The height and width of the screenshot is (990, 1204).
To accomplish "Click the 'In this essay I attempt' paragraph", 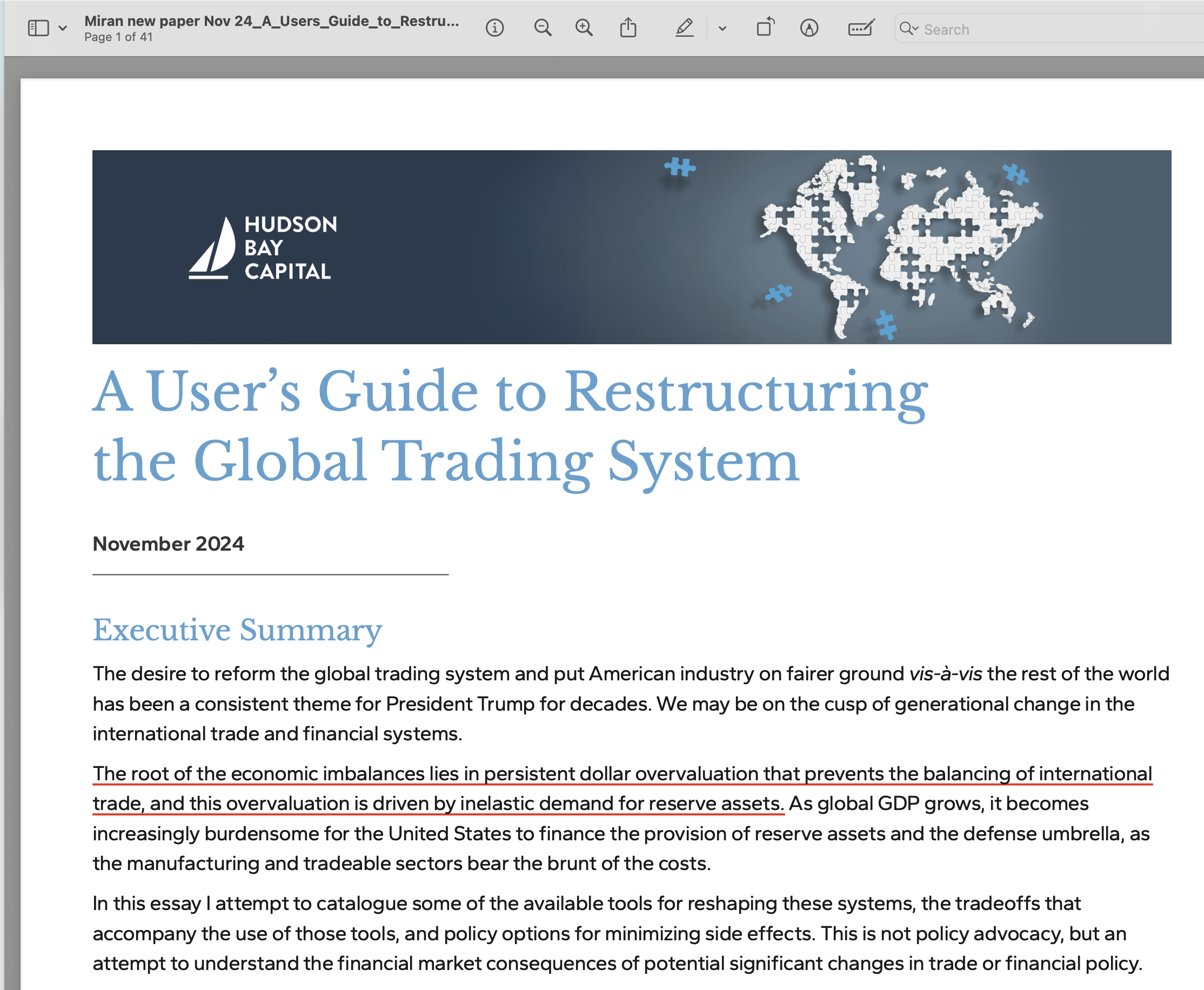I will point(618,934).
